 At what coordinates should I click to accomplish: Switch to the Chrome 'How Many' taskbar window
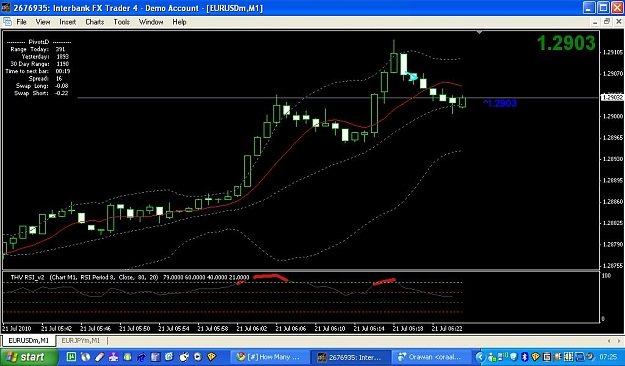(270, 357)
